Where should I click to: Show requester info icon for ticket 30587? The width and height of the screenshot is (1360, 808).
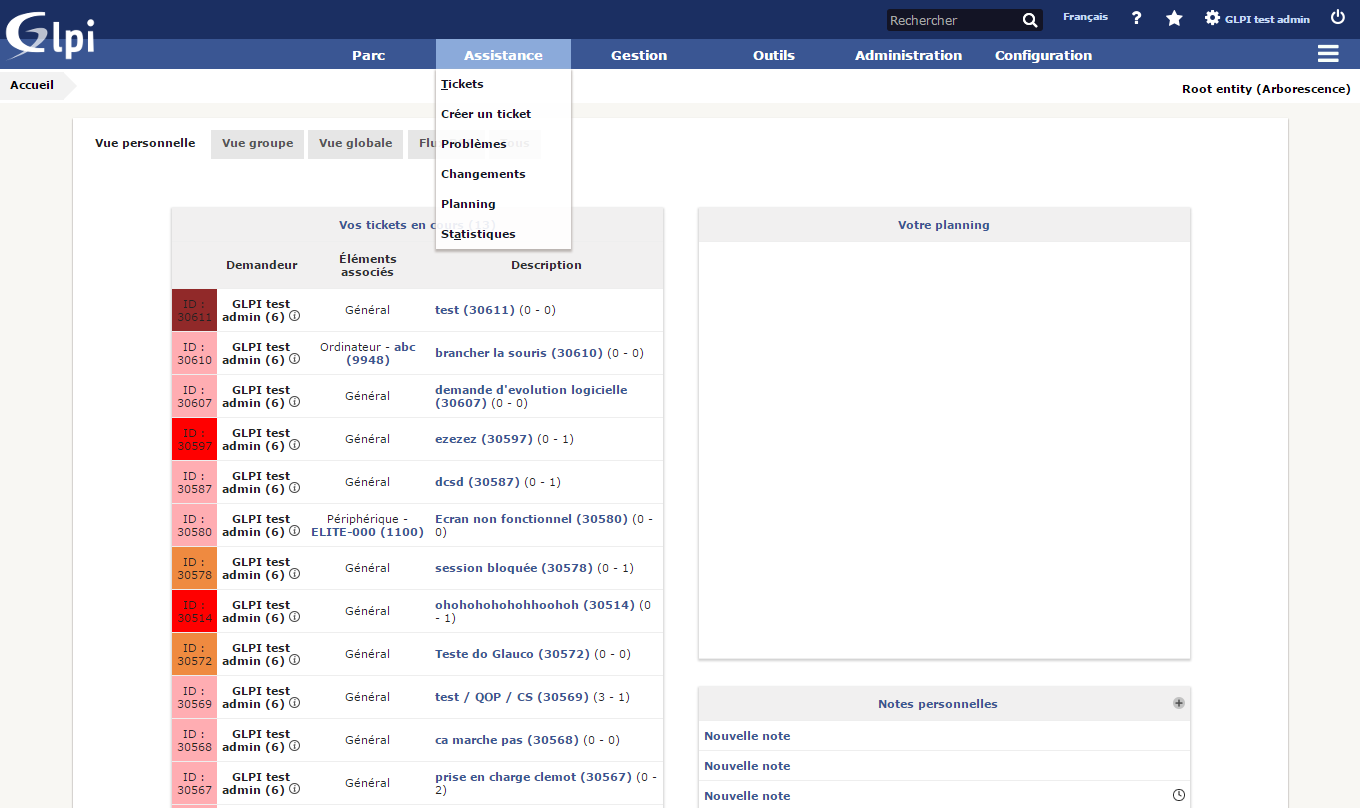pos(294,488)
